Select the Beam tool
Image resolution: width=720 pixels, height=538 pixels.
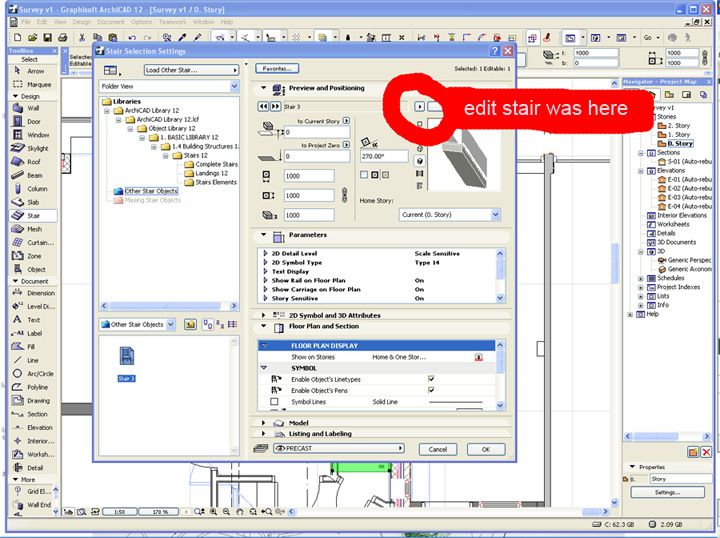[33, 175]
